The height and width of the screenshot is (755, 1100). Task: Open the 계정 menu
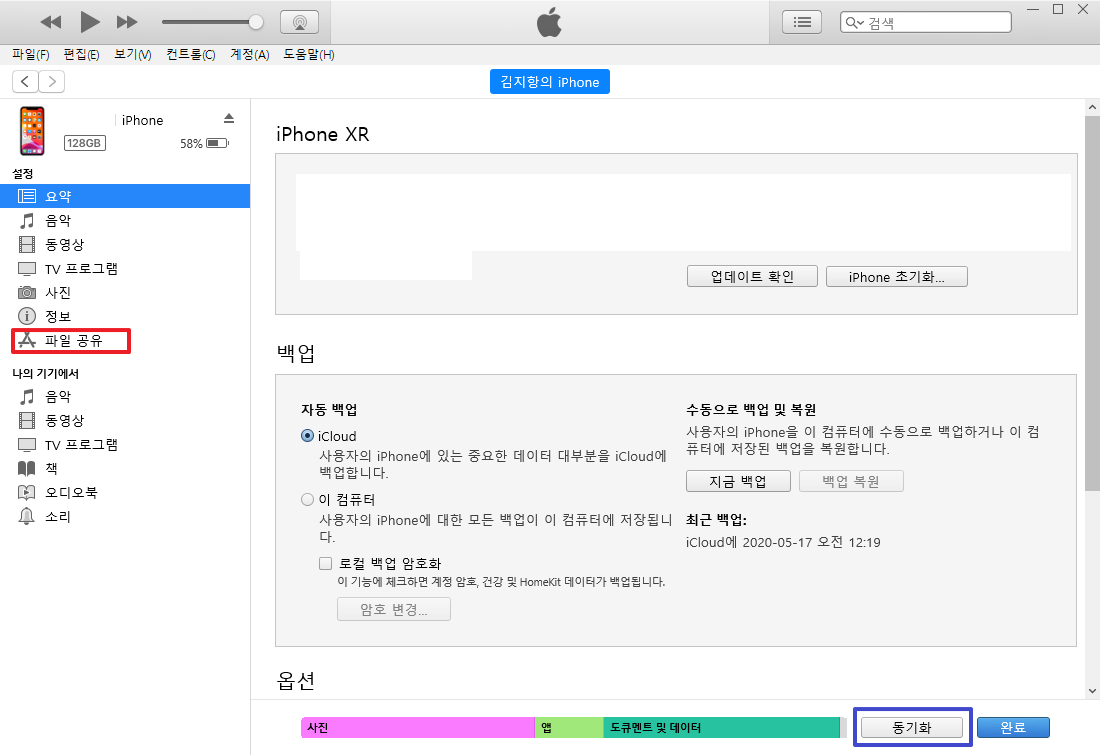250,55
